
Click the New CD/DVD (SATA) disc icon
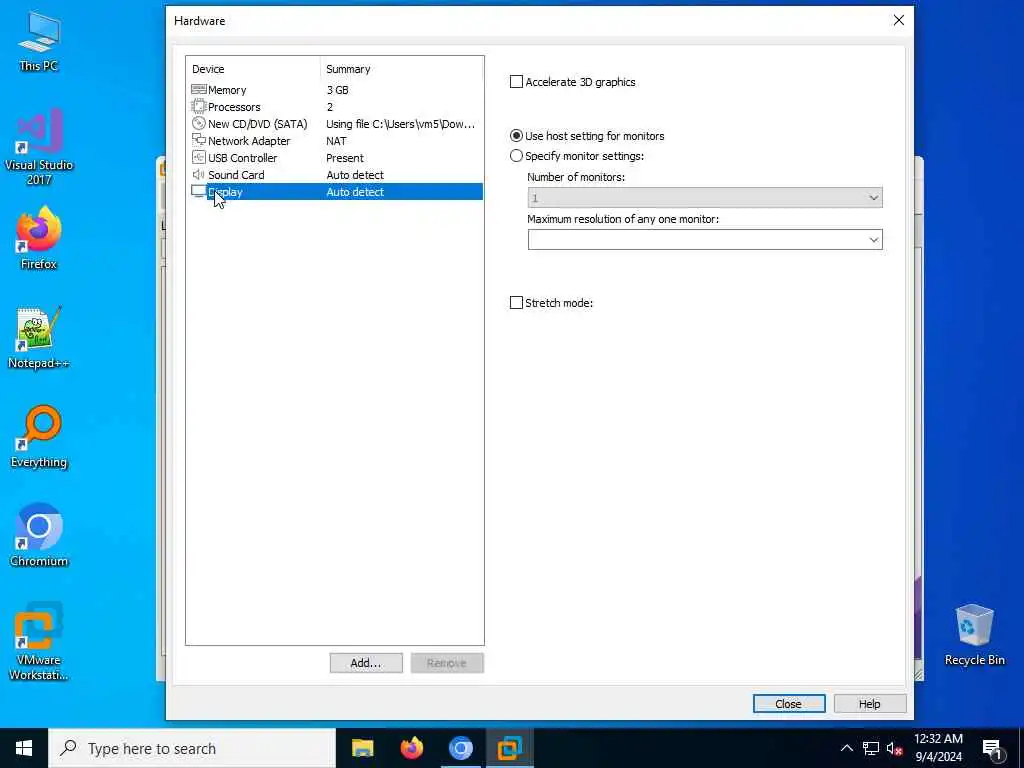(x=199, y=123)
